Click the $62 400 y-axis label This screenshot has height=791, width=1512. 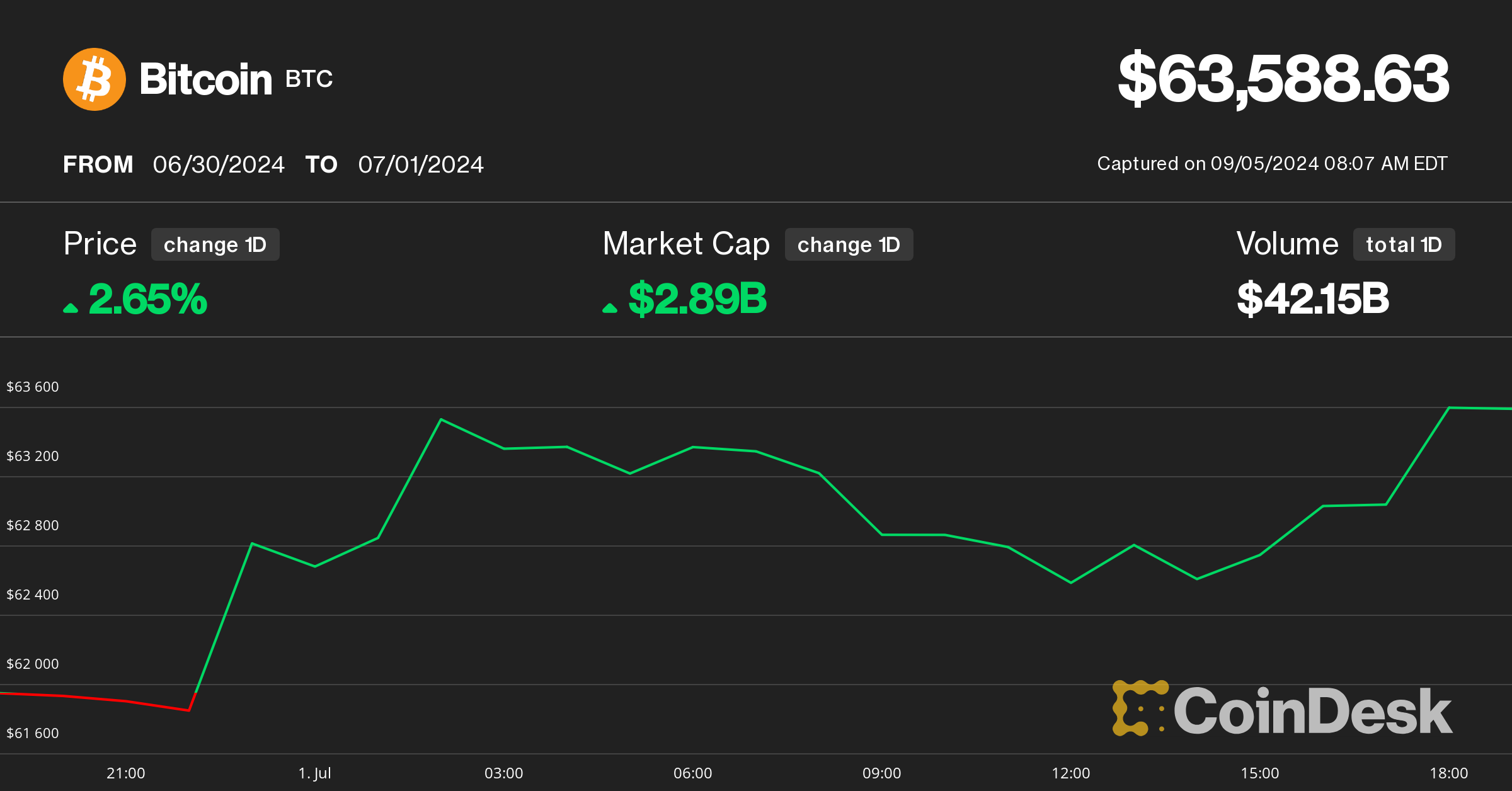[33, 595]
